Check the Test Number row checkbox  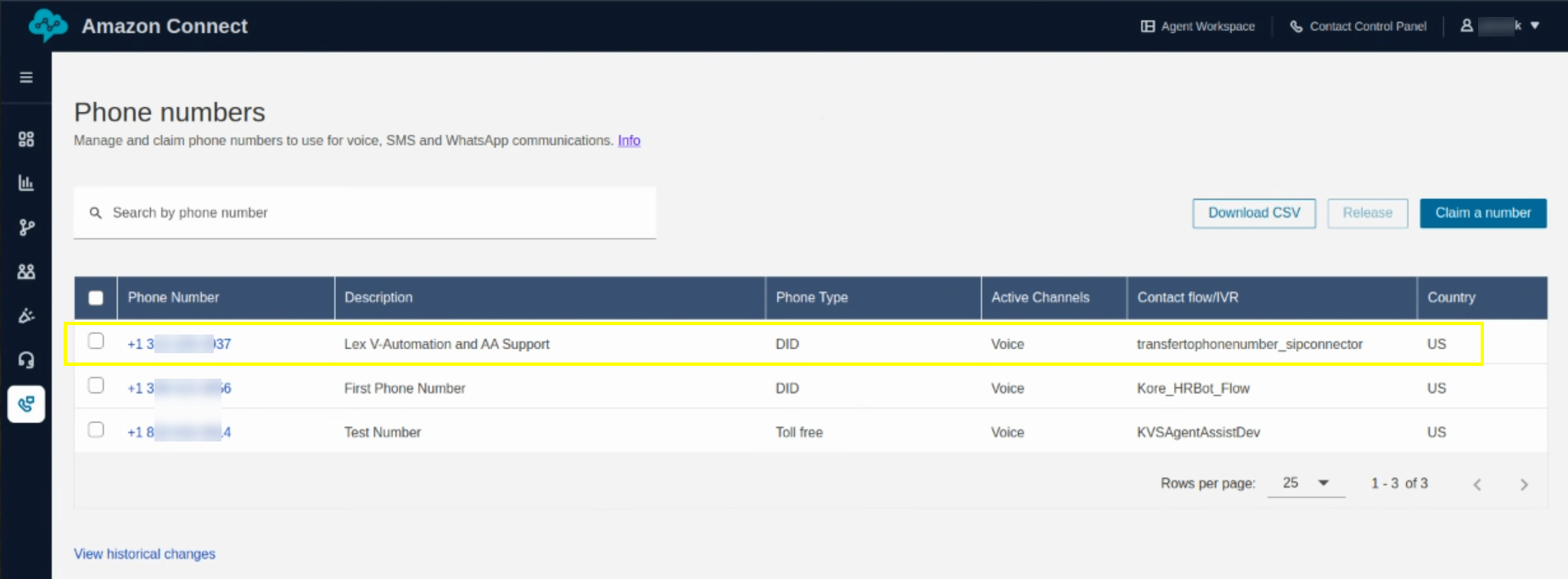[x=96, y=430]
